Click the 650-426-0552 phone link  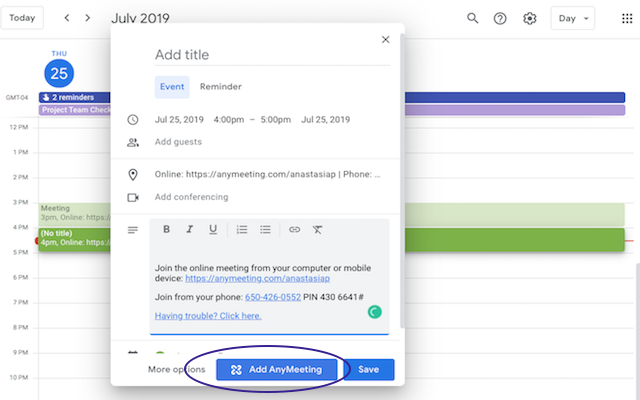click(273, 297)
